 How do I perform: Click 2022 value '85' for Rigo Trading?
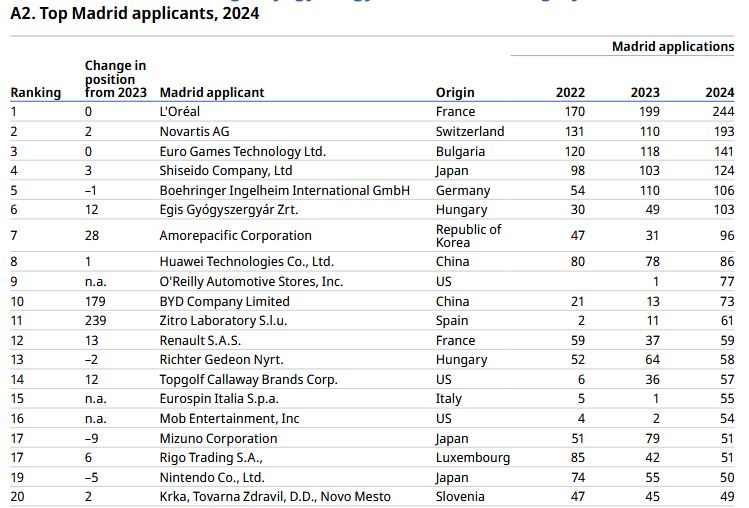click(x=578, y=458)
